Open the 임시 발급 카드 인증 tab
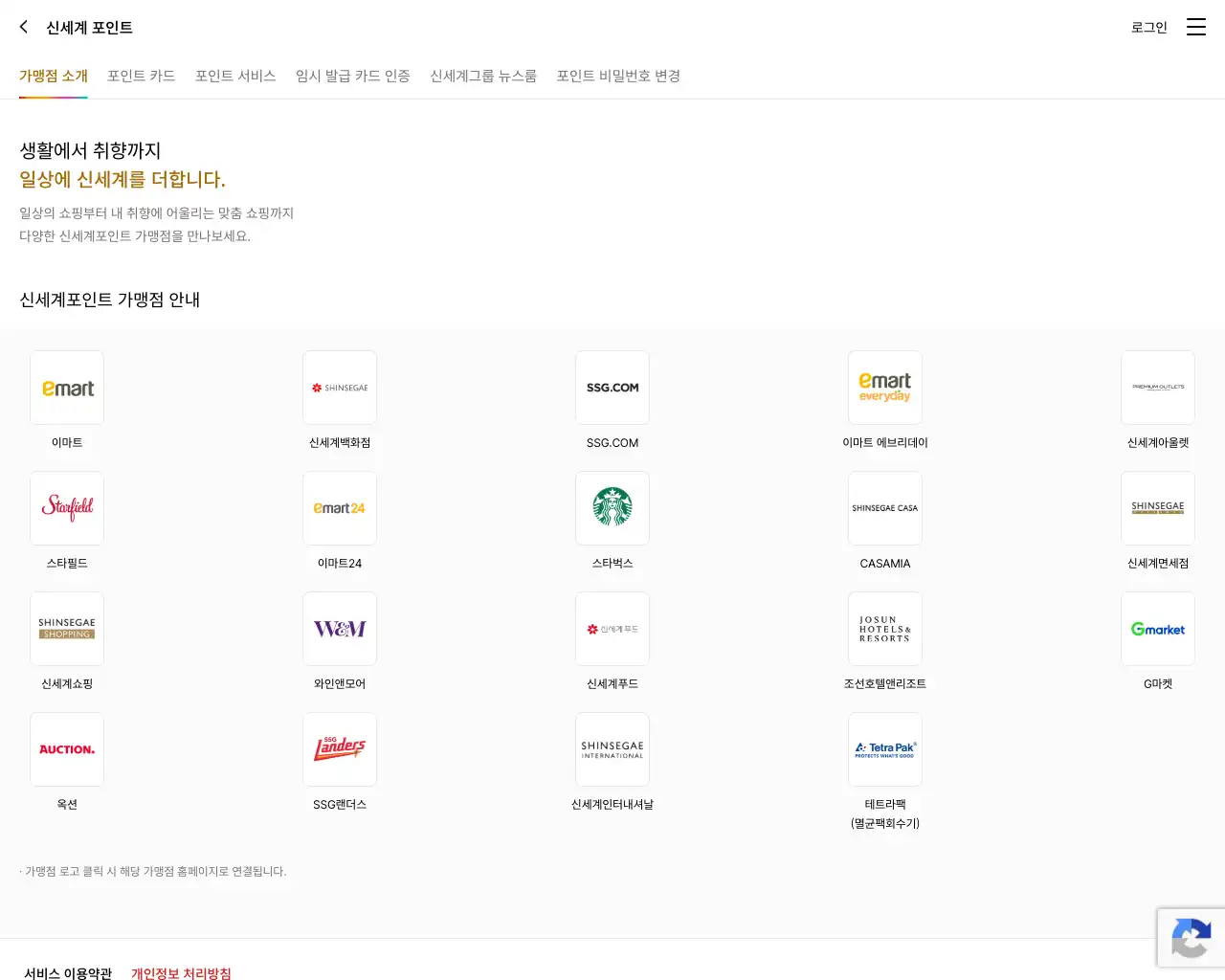This screenshot has width=1225, height=980. [x=353, y=76]
